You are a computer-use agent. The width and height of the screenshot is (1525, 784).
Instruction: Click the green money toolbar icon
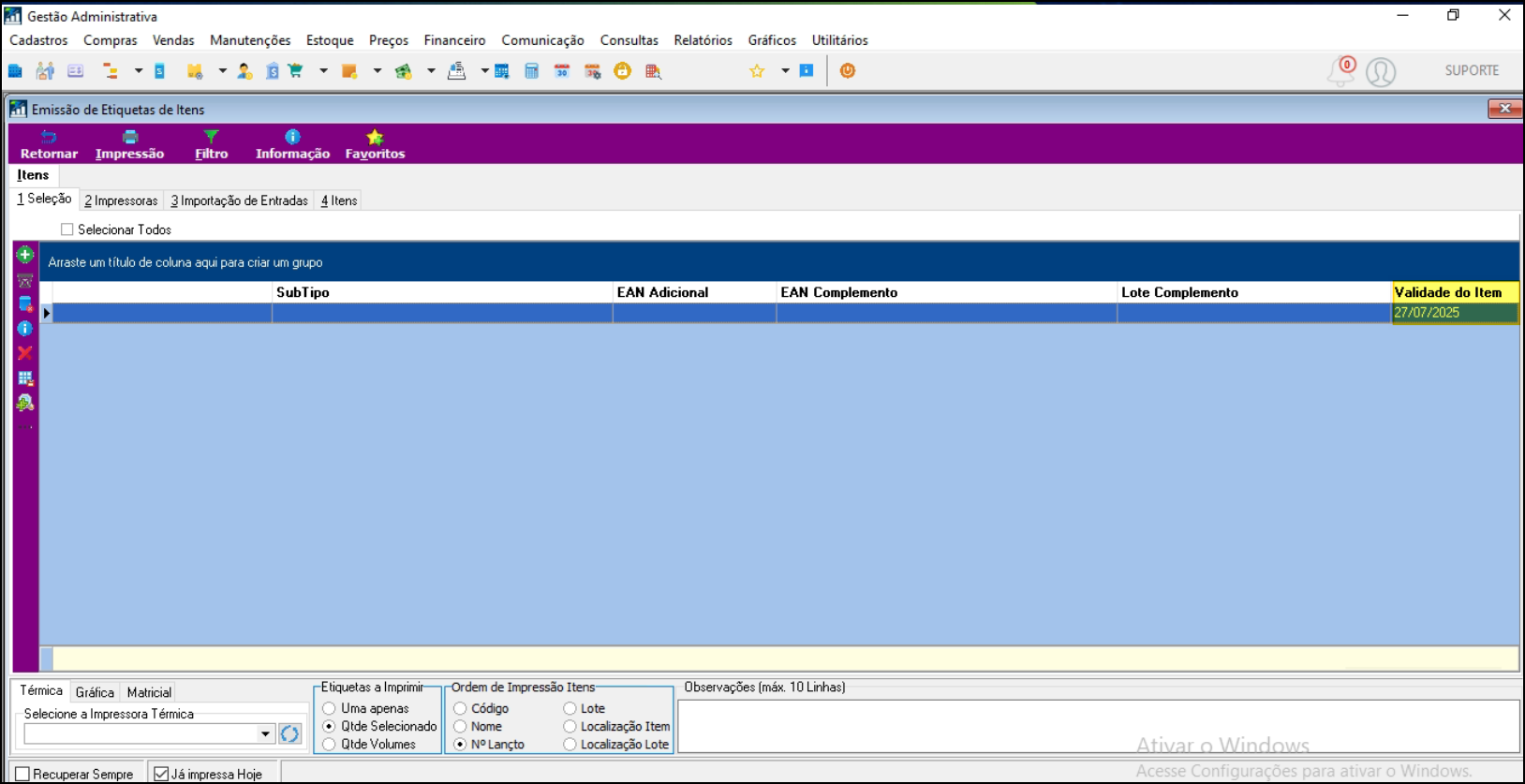(404, 71)
